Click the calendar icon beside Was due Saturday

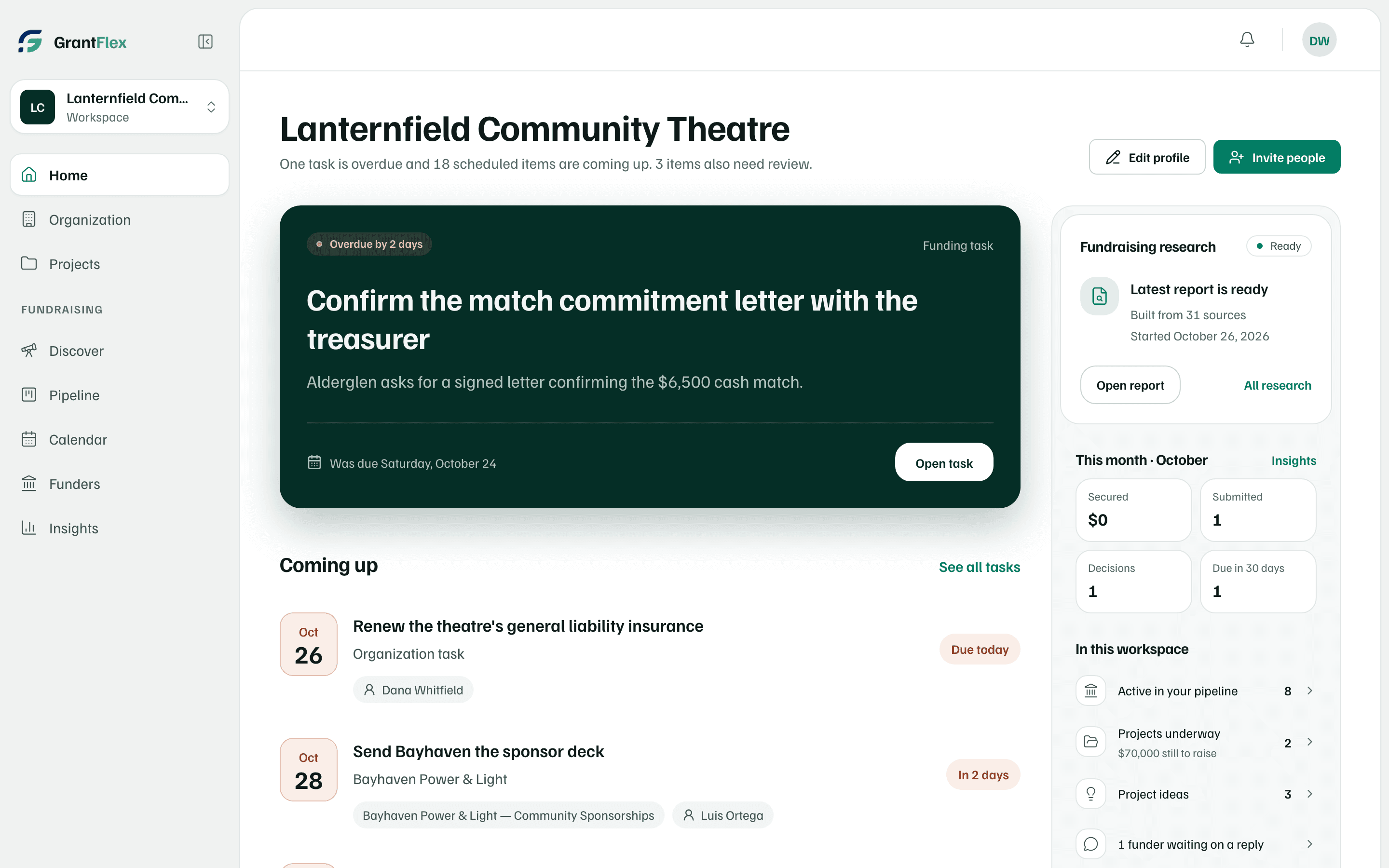[x=314, y=462]
